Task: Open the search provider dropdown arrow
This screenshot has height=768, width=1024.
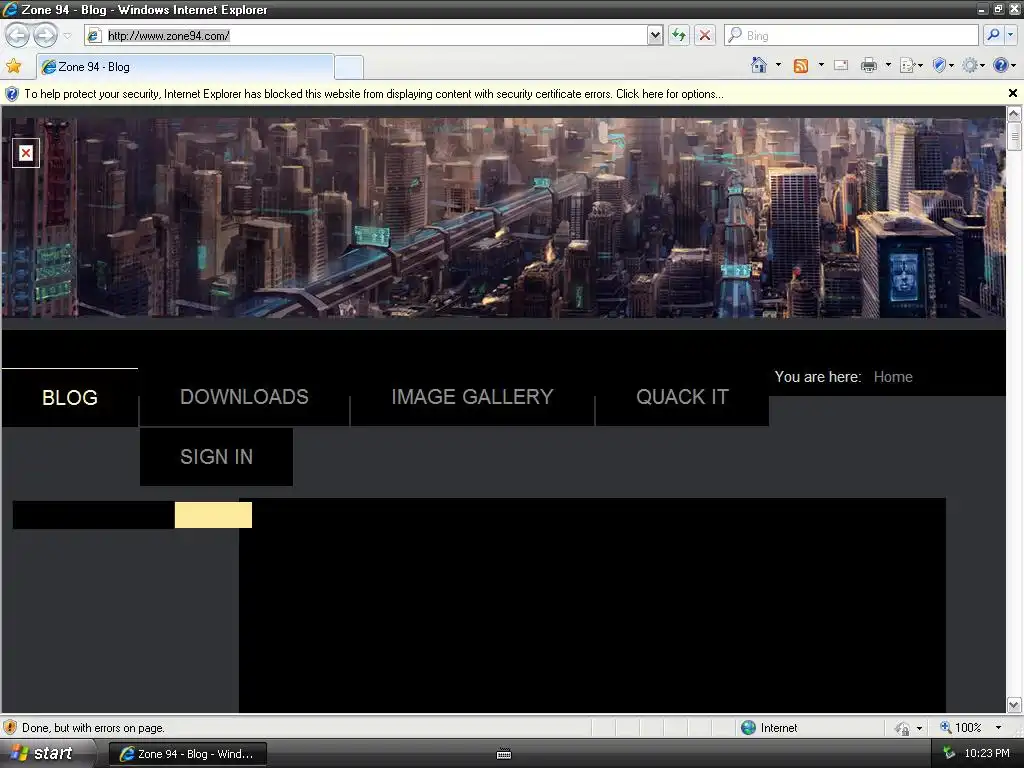Action: coord(1010,35)
